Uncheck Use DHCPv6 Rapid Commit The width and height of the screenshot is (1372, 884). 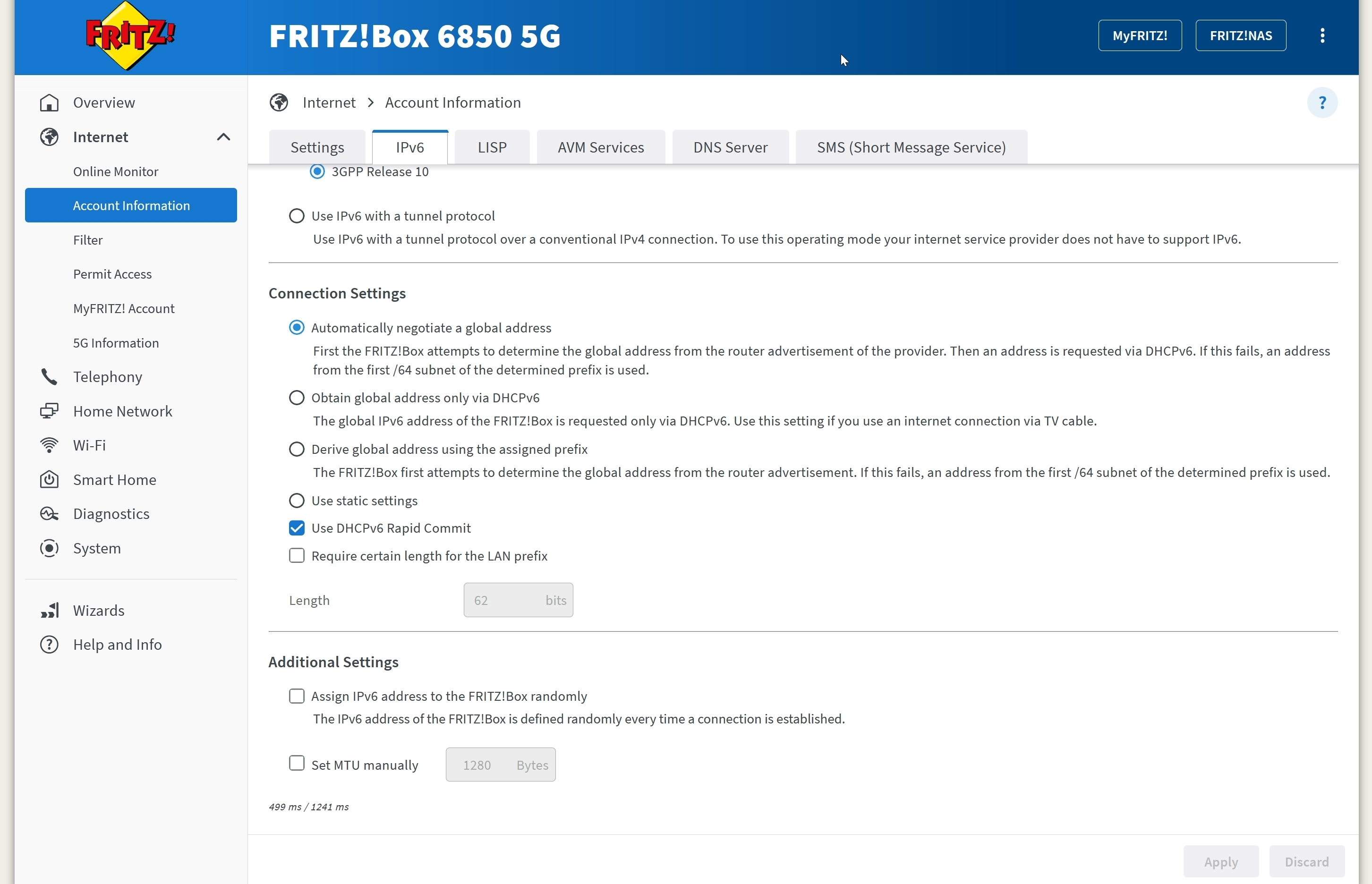click(296, 528)
